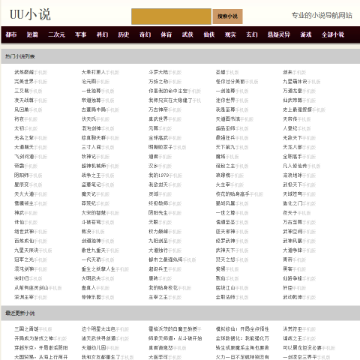360x360 pixels.
Task: Open the 全部小说 page from the nav bar
Action: click(x=333, y=35)
